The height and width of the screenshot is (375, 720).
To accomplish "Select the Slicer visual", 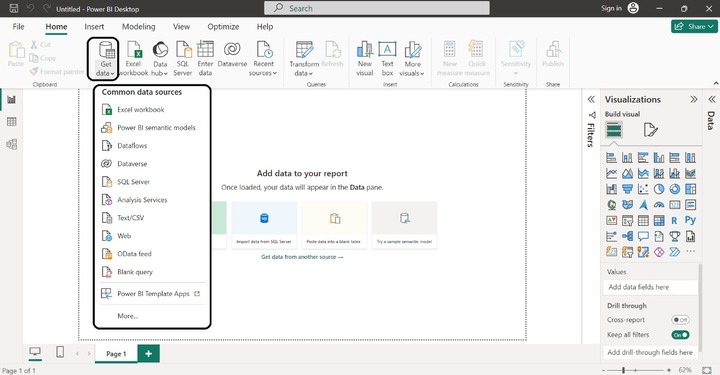I will (627, 221).
